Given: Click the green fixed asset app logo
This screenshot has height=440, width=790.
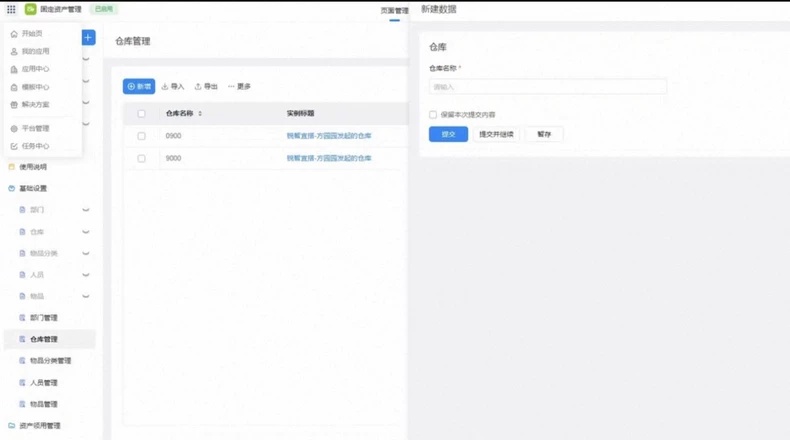Looking at the screenshot, I should pyautogui.click(x=30, y=9).
